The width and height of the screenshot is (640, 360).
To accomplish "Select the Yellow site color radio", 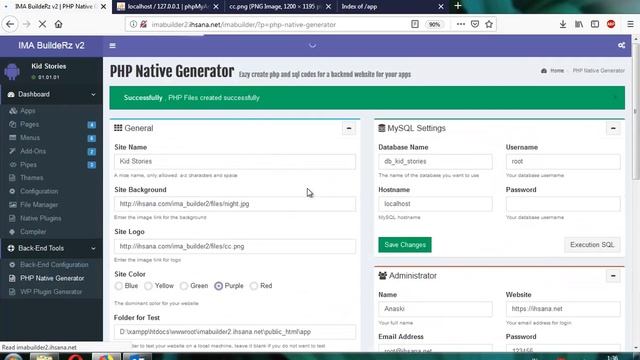I will (x=148, y=286).
